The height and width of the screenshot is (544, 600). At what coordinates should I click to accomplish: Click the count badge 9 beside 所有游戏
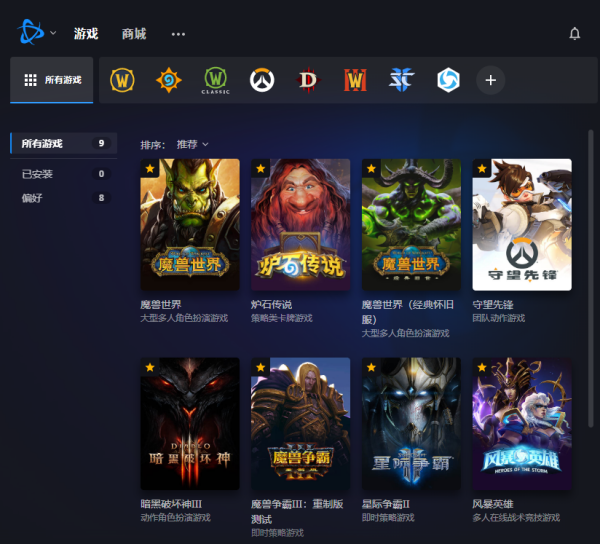pyautogui.click(x=101, y=143)
